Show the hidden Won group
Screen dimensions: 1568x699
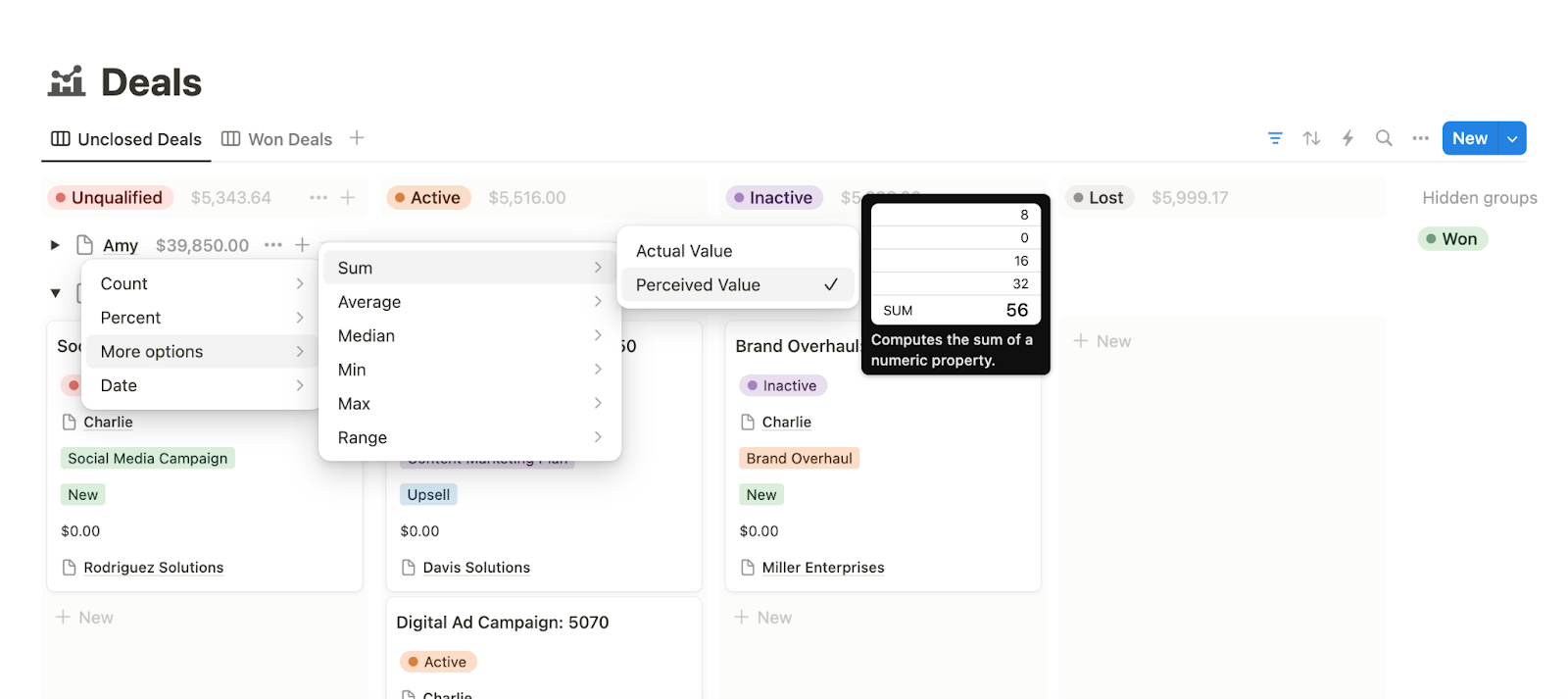pos(1452,239)
